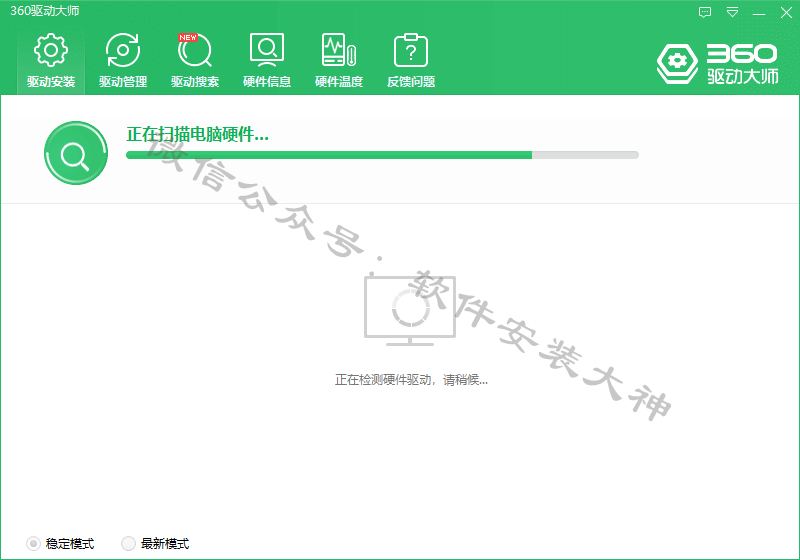Click the 正在扫描电脑硬件... heading text
Screen dimensions: 800x560
[x=197, y=135]
